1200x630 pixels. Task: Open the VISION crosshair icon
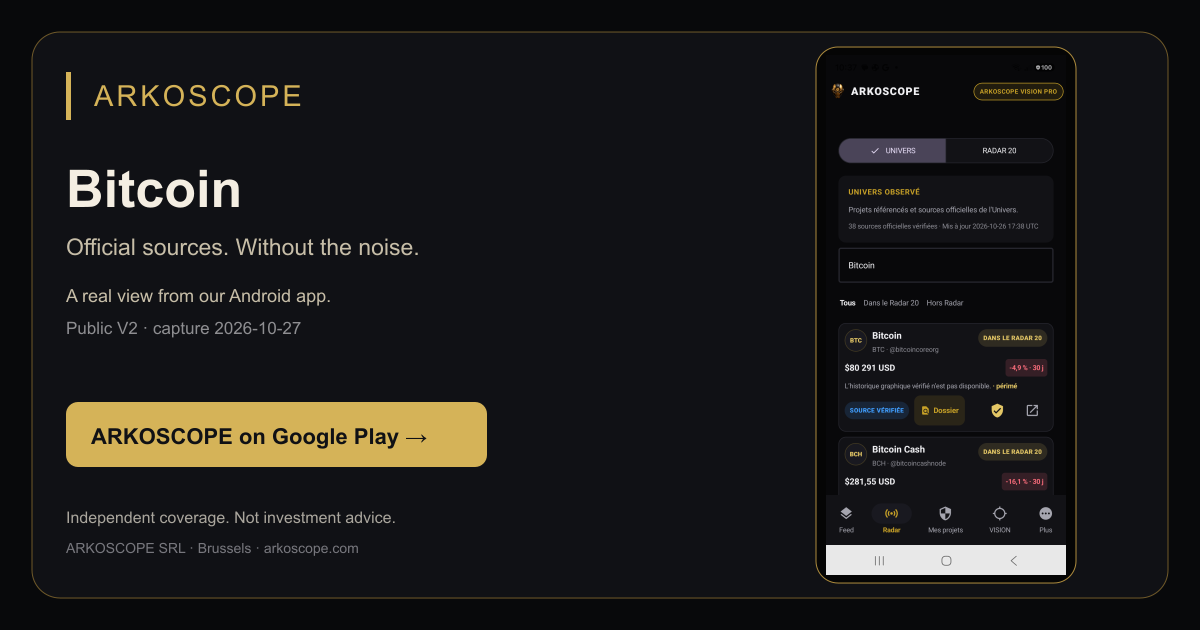[1000, 513]
